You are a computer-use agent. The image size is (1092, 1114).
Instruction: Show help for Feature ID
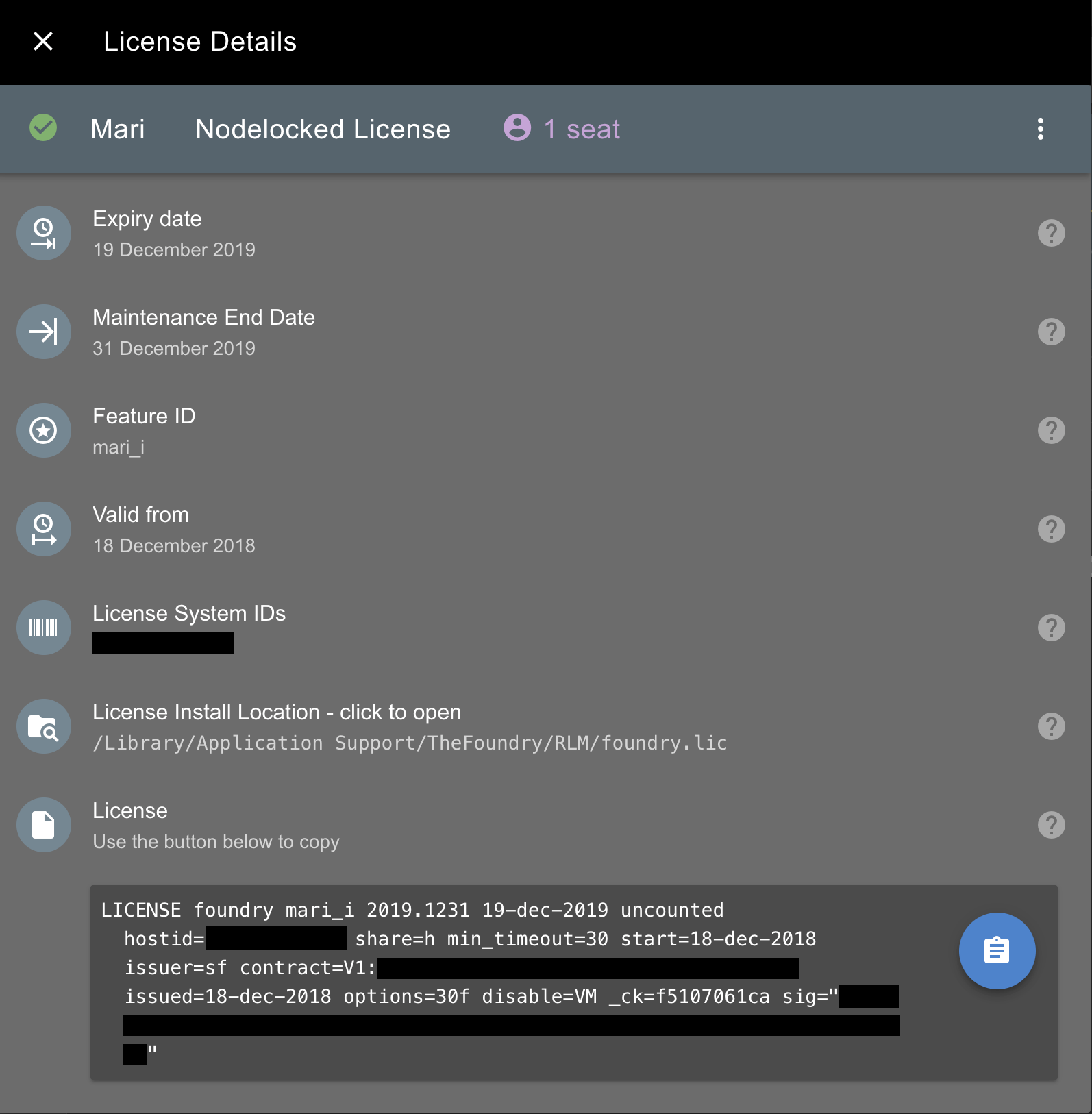(x=1051, y=430)
